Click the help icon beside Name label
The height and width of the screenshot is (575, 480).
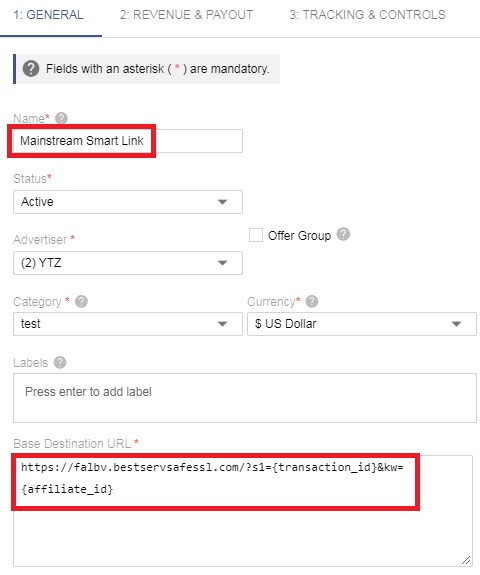61,118
